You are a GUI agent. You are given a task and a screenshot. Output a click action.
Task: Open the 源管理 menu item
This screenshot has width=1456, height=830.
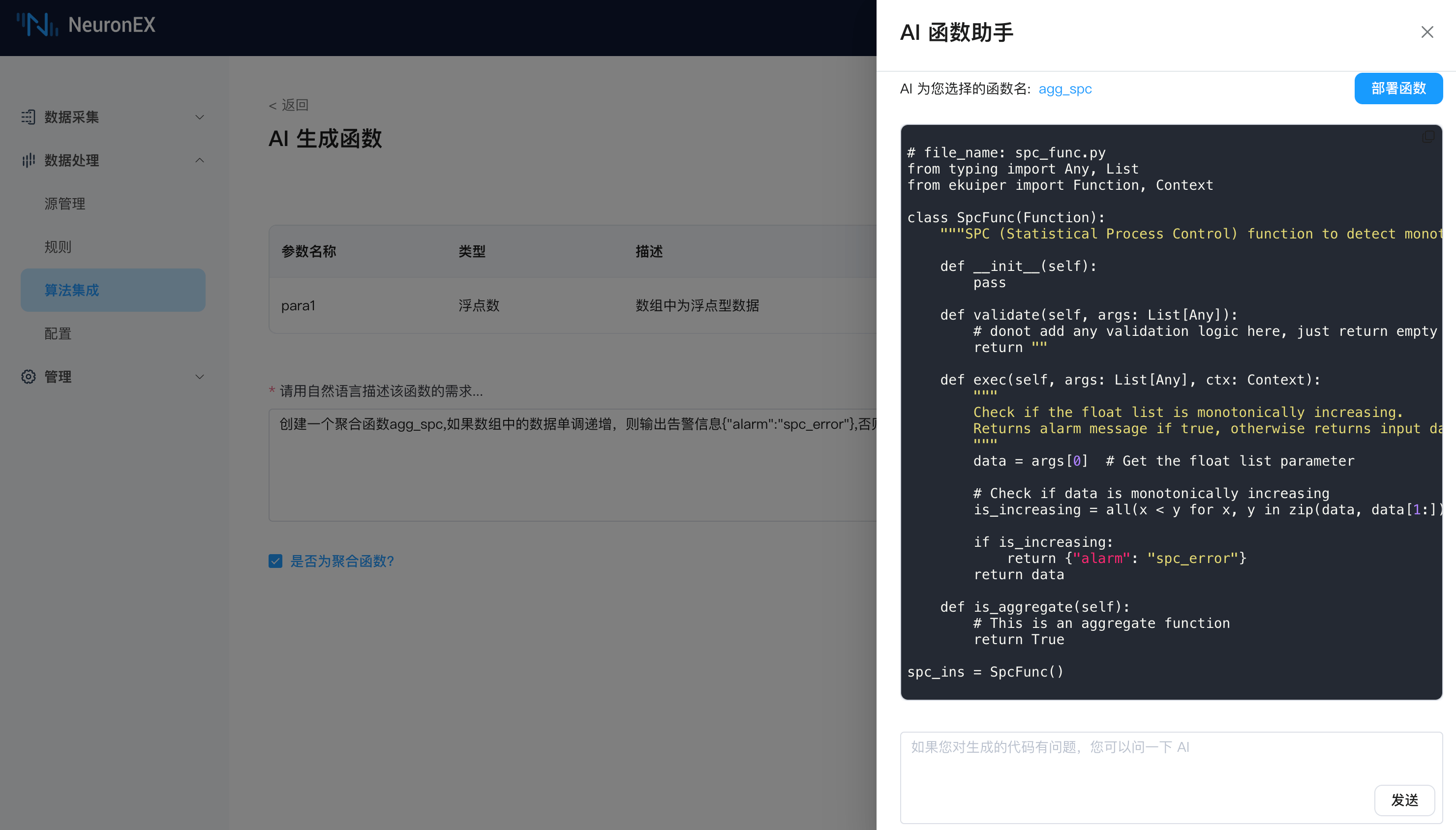click(x=65, y=204)
